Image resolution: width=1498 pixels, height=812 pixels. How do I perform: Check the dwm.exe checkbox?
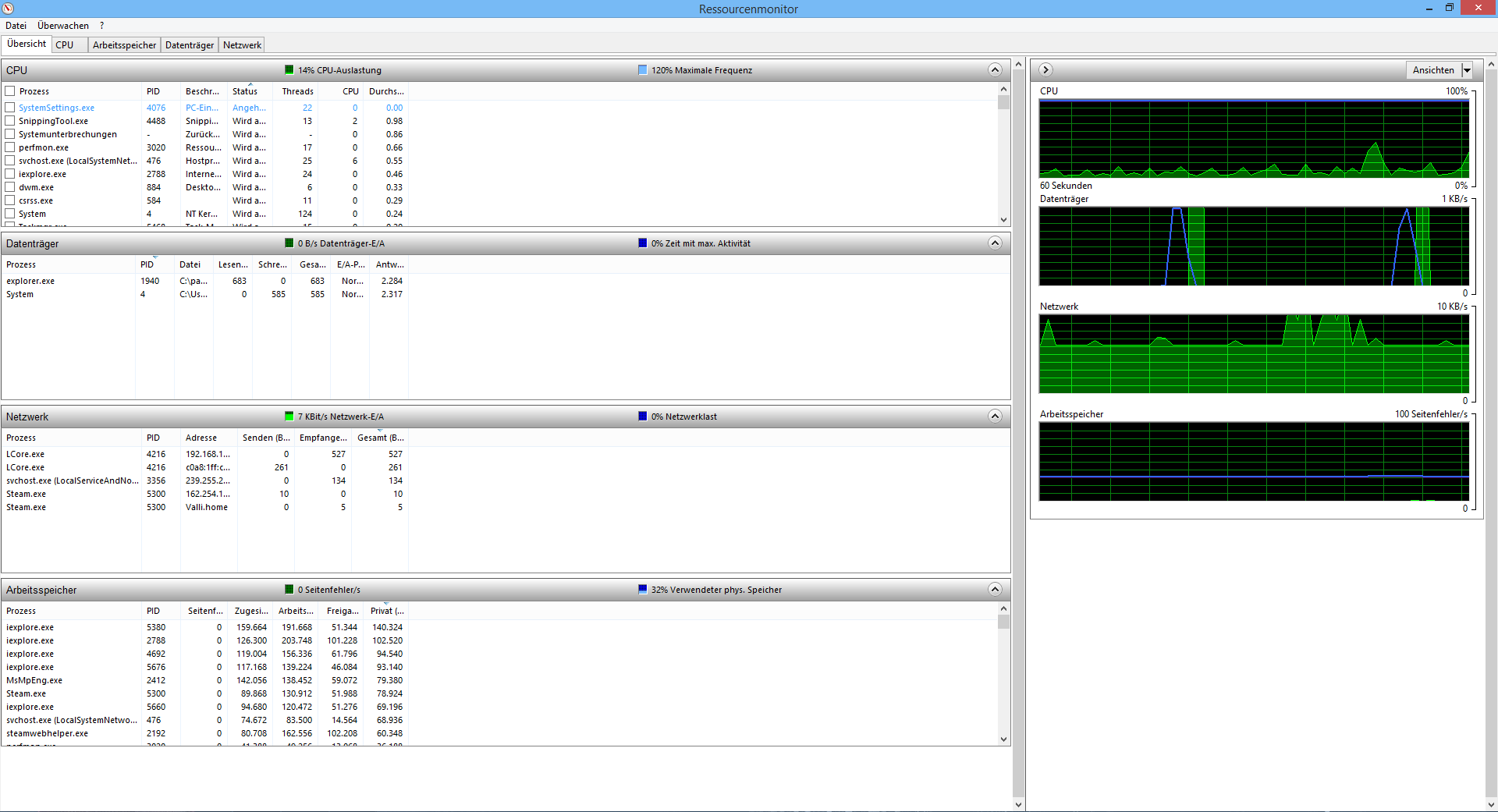tap(10, 186)
